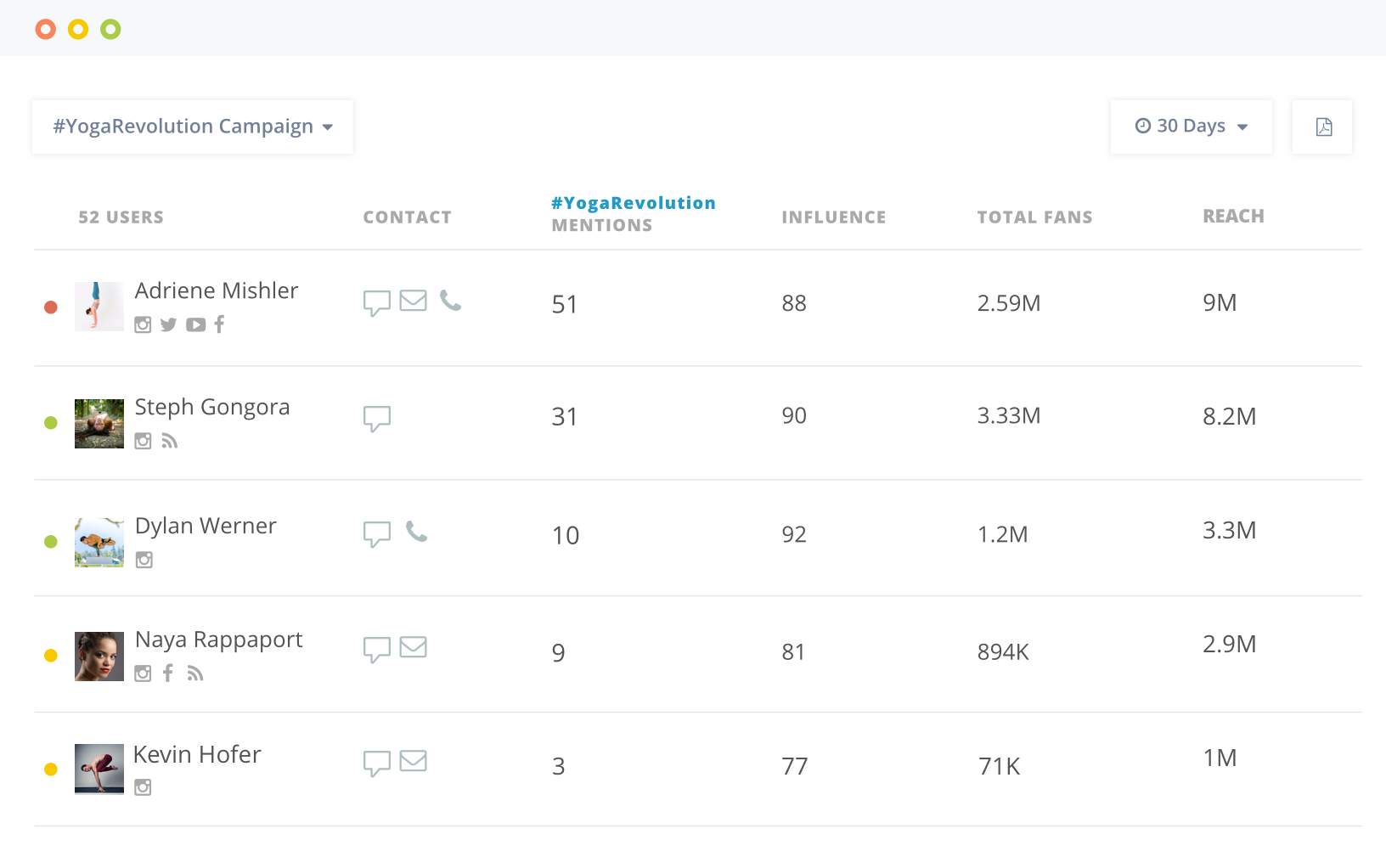The image size is (1386, 868).
Task: Open Dylan Werner's profile name link
Action: 206,526
